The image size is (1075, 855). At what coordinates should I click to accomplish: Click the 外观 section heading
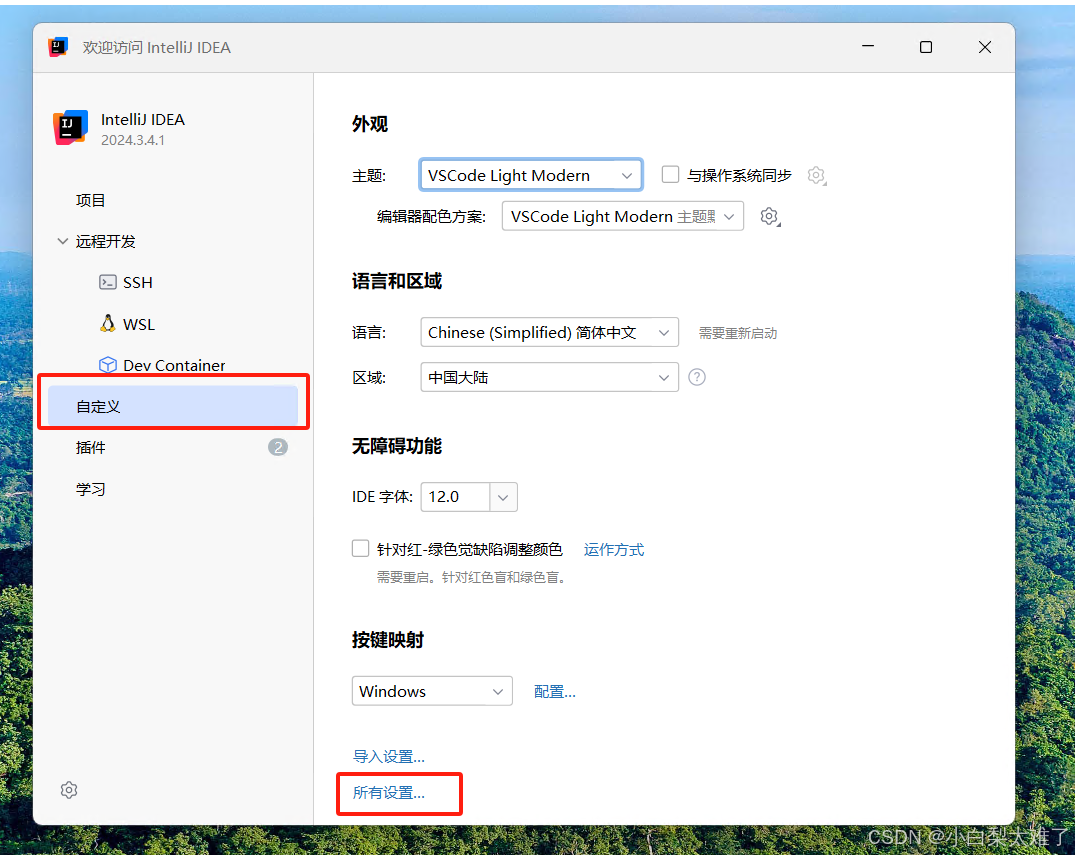370,124
